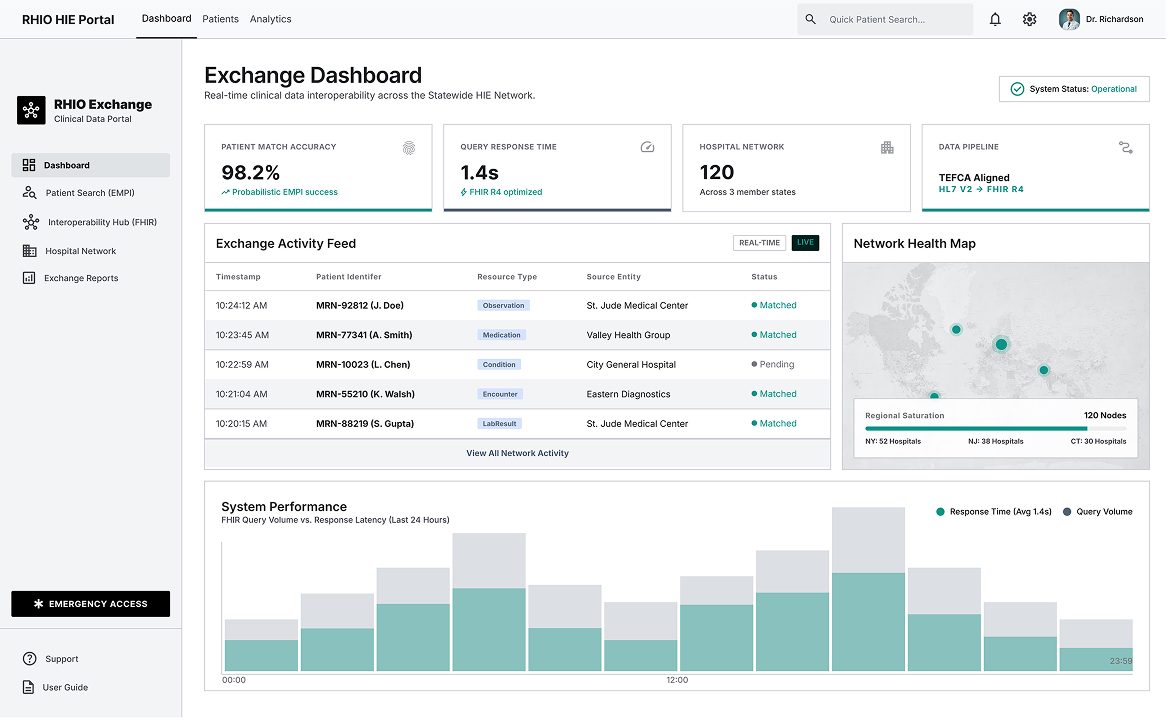Click Dr. Richardson's profile avatar
This screenshot has height=720, width=1172.
1074,19
